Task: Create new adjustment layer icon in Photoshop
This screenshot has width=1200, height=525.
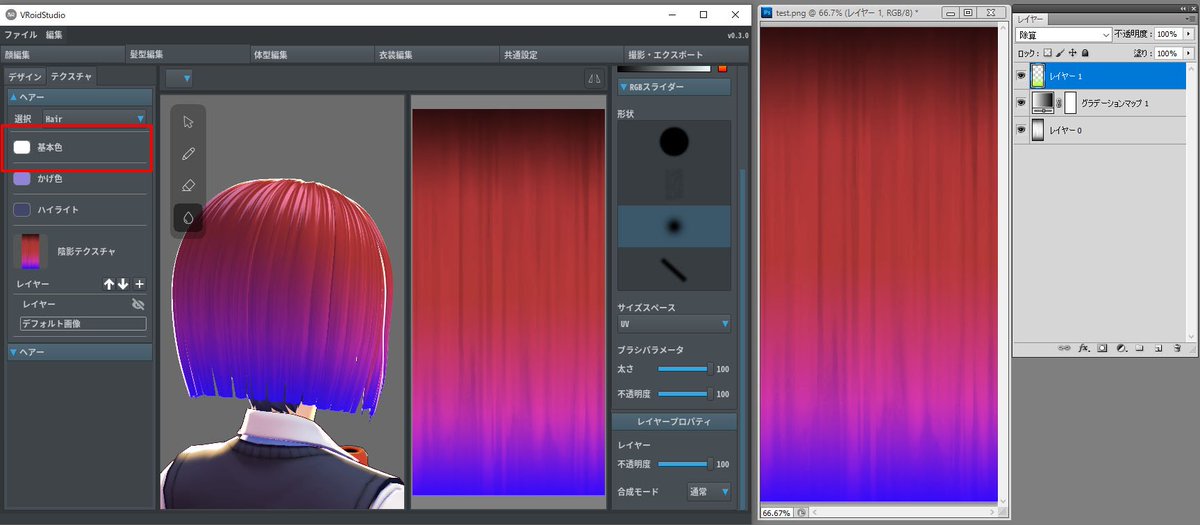Action: pyautogui.click(x=1121, y=349)
